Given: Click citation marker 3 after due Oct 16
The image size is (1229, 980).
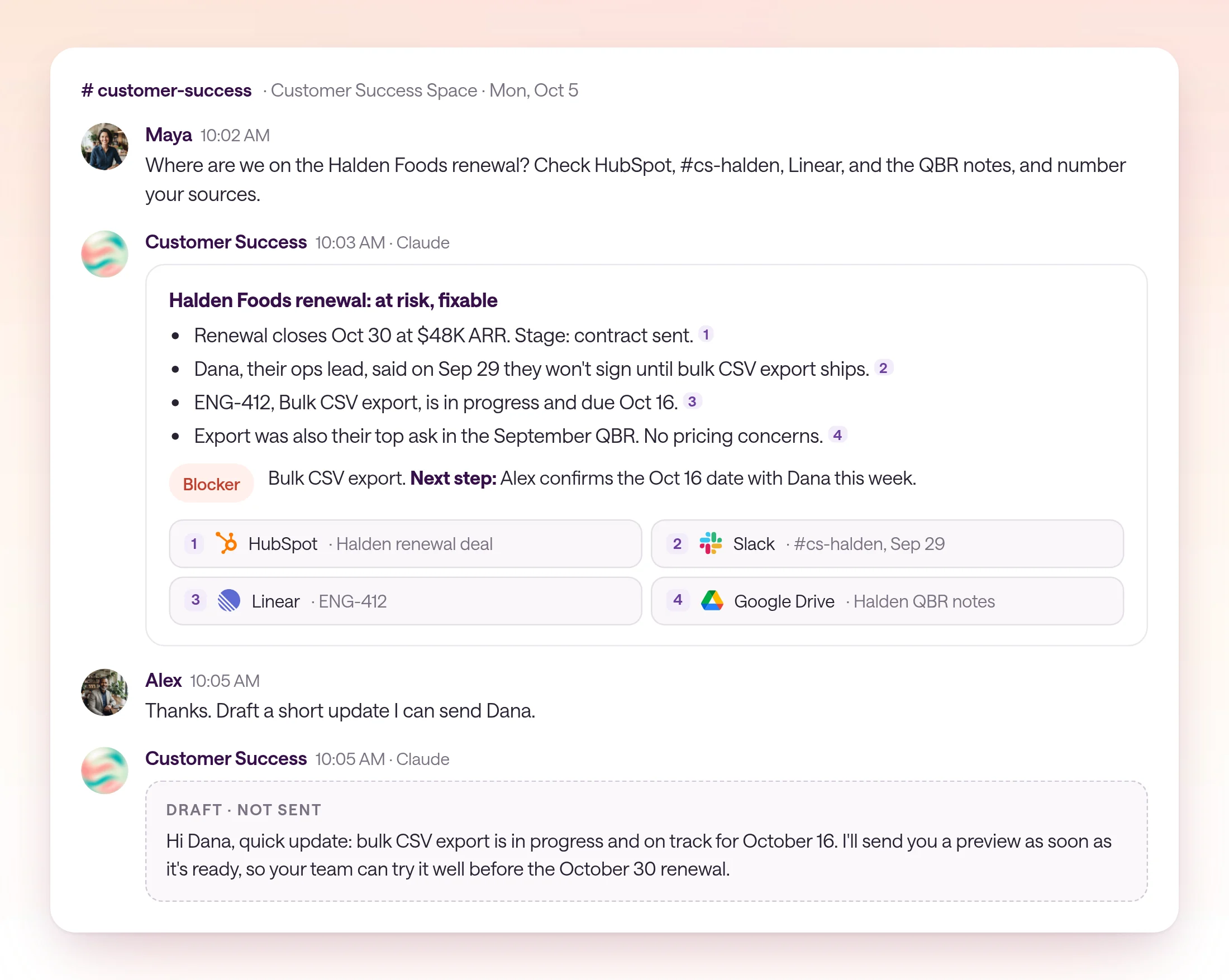Looking at the screenshot, I should (x=692, y=401).
